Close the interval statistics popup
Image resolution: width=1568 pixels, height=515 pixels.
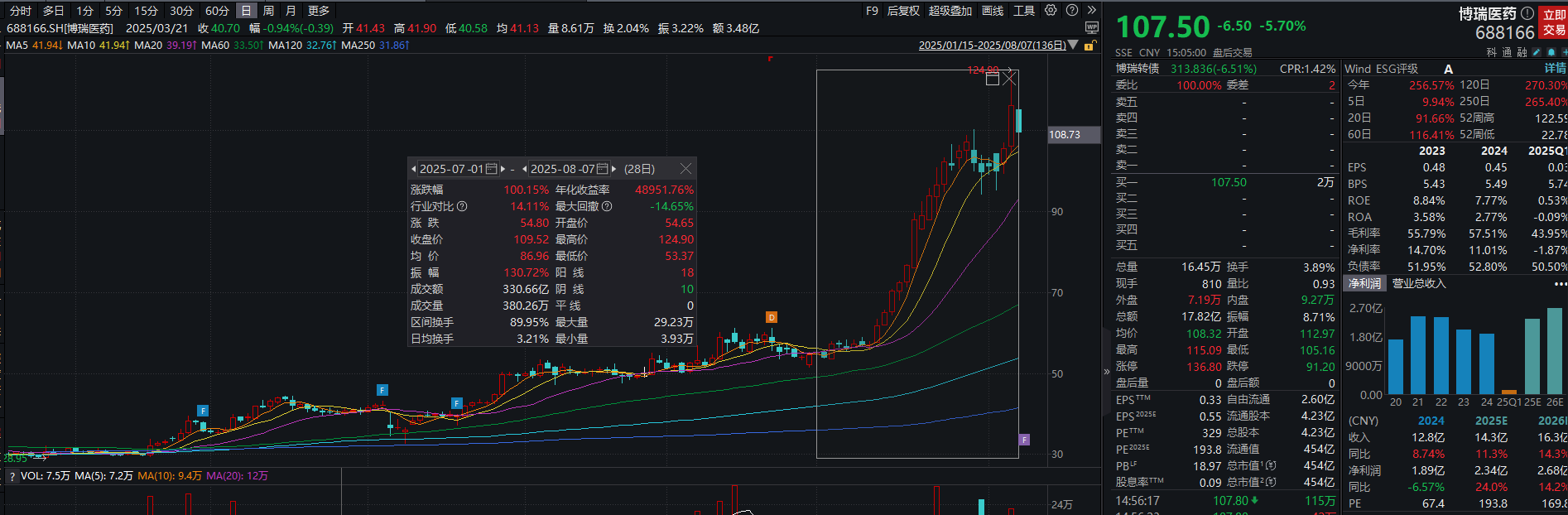pos(685,169)
